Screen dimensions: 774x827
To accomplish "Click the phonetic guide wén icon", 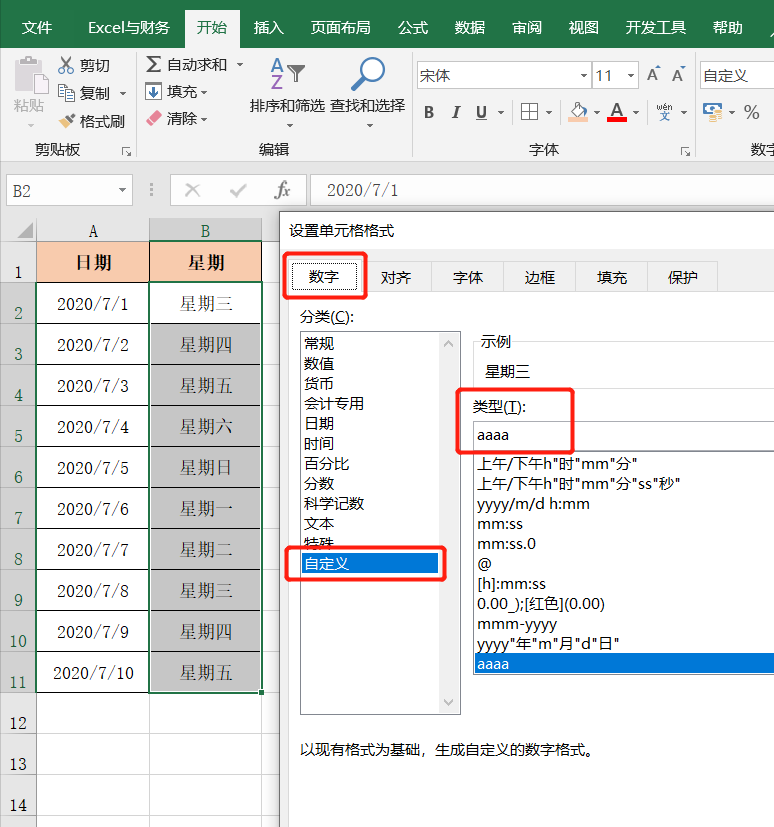I will click(664, 112).
